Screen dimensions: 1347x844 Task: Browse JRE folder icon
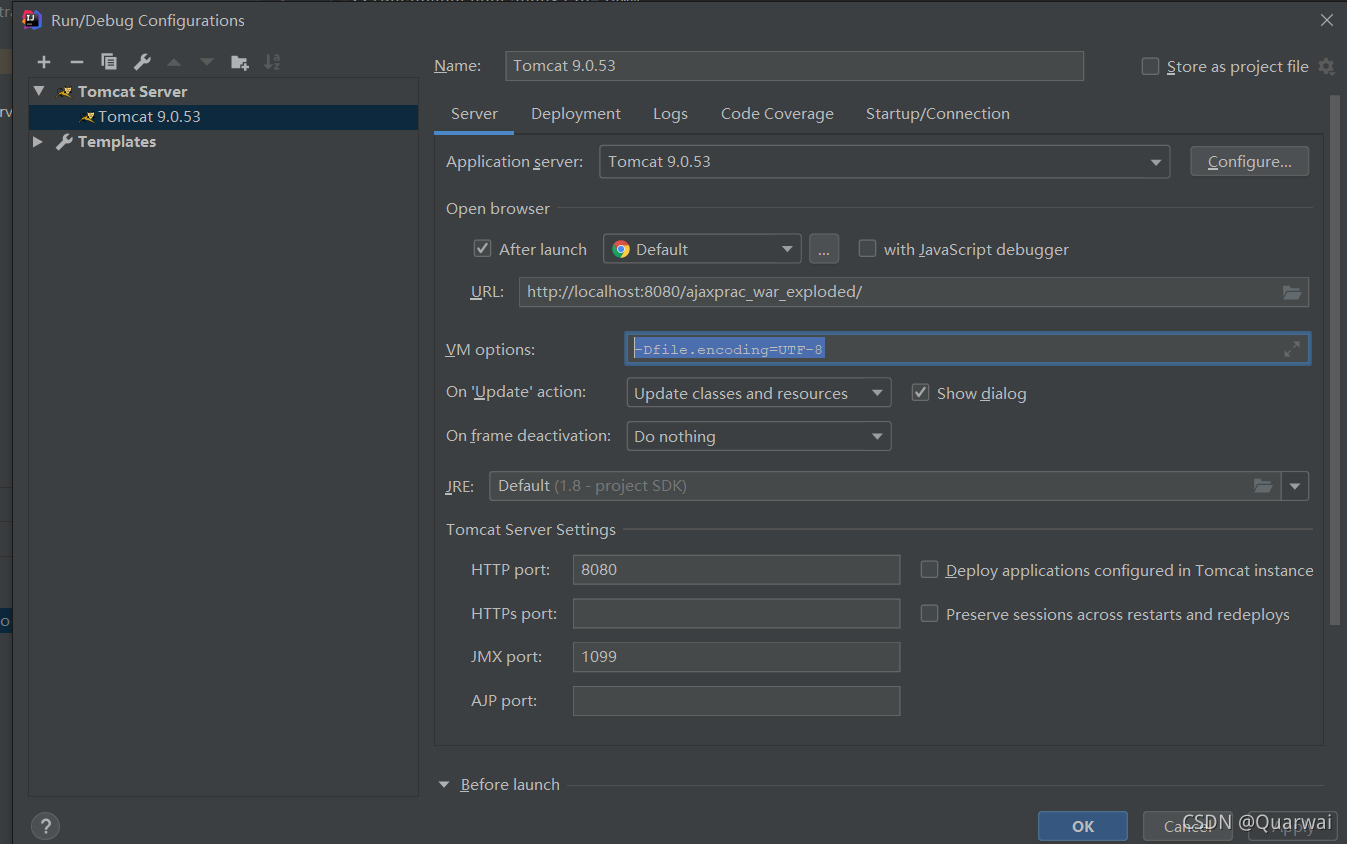pyautogui.click(x=1263, y=486)
